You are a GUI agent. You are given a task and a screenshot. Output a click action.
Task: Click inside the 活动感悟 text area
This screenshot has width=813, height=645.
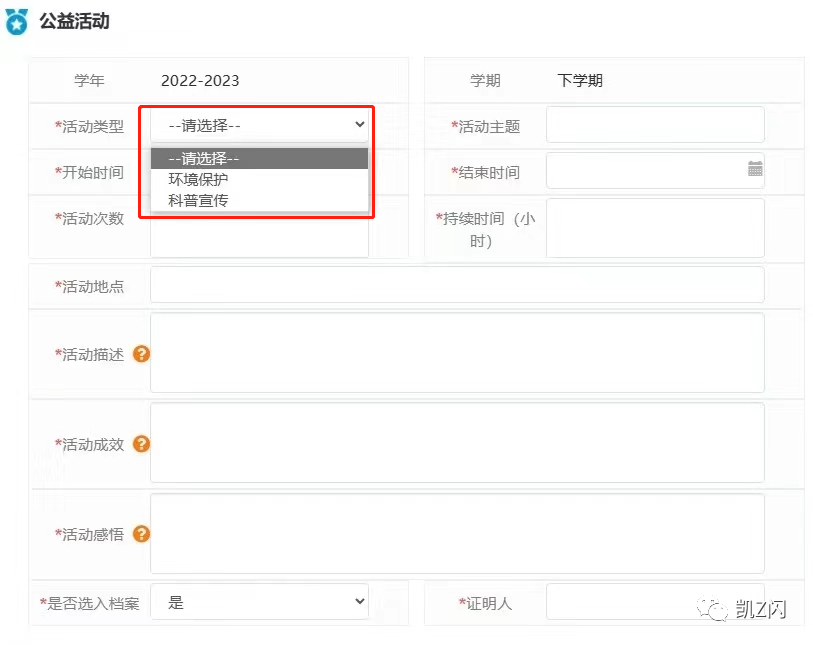[456, 533]
